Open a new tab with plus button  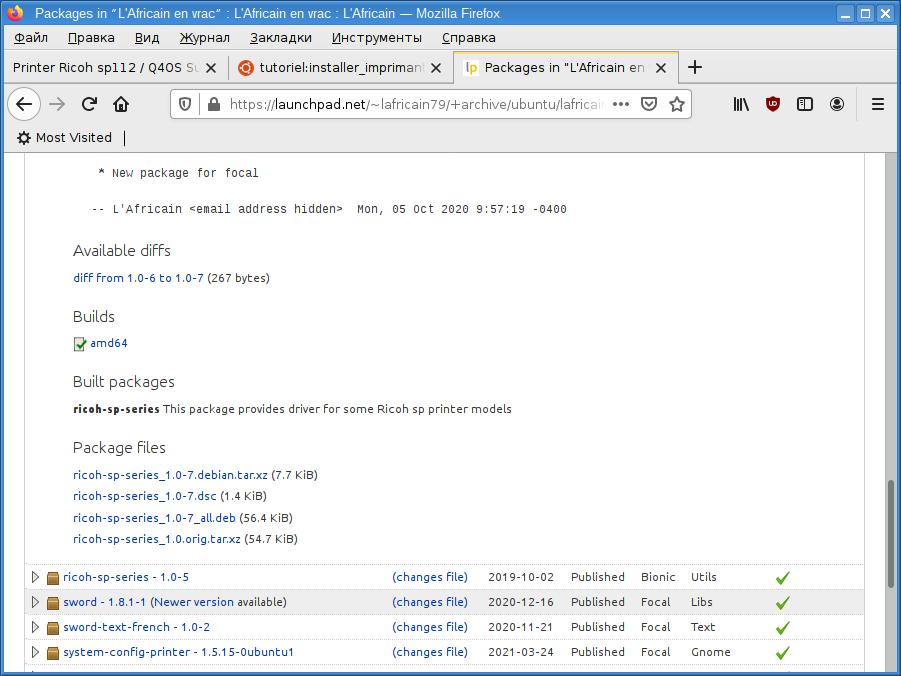coord(695,67)
